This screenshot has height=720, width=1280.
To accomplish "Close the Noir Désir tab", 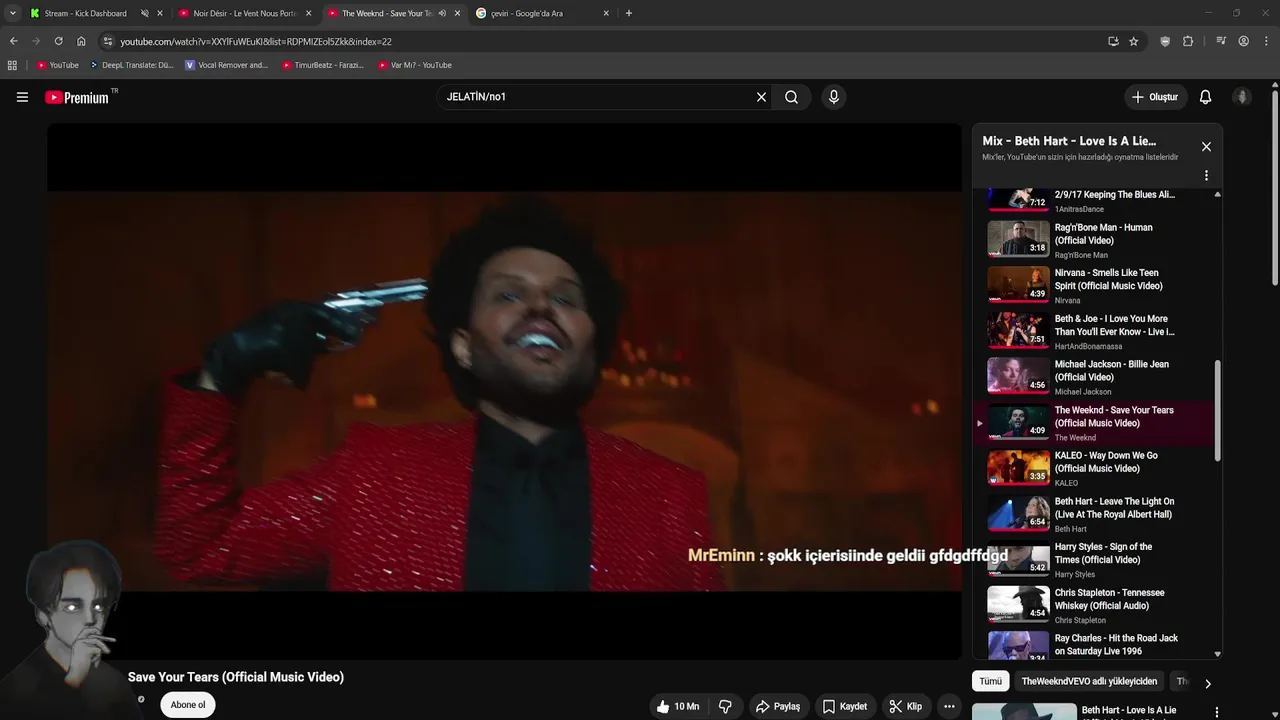I will coord(308,13).
